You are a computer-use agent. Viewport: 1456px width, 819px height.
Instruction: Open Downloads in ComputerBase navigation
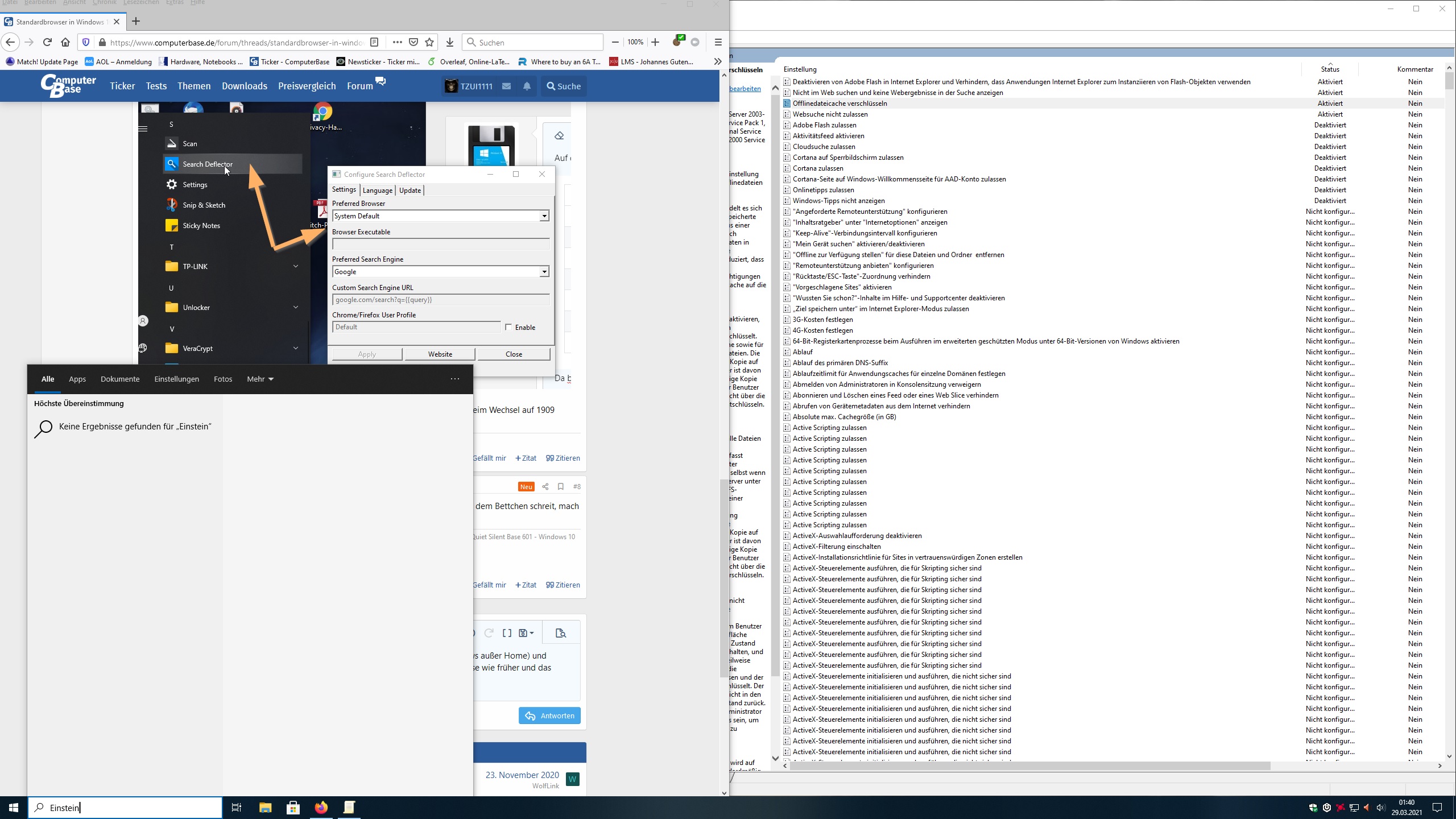245,86
